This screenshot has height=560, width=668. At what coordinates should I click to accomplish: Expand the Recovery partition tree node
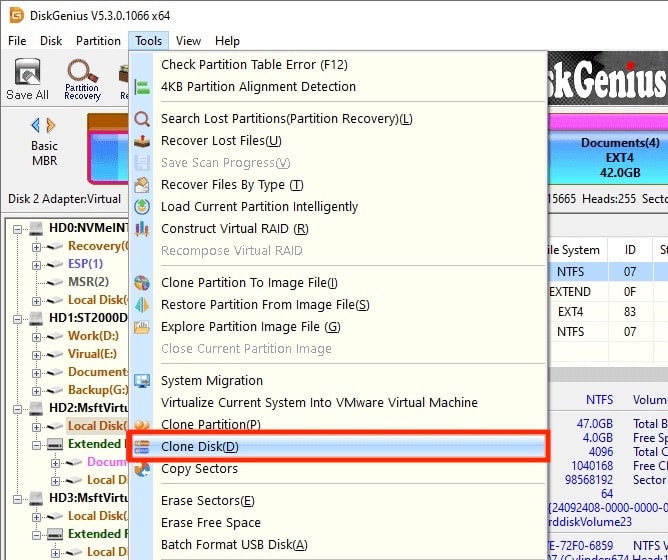(37, 246)
